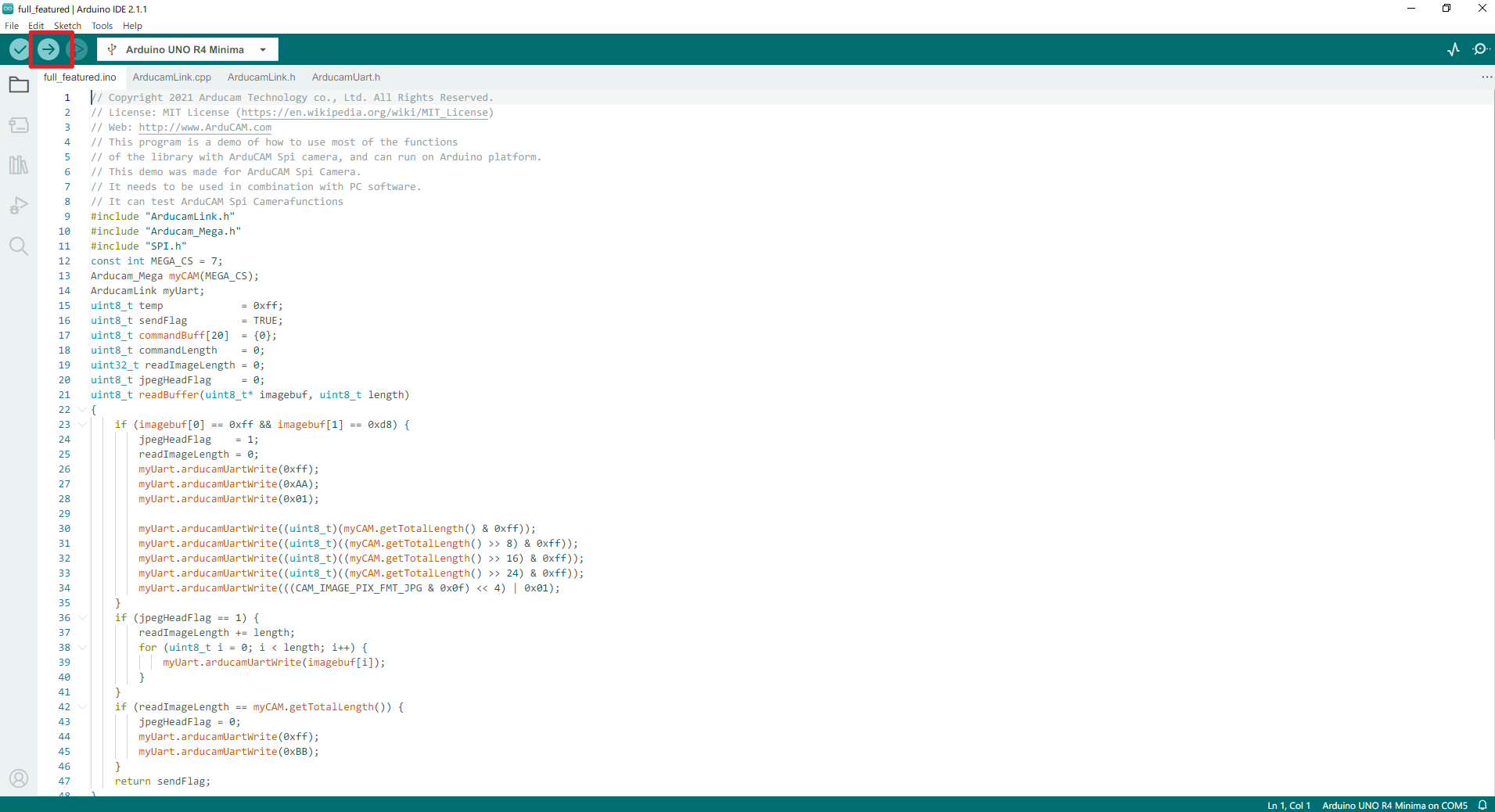Switch to the ArducamLink.h tab
This screenshot has height=812, width=1495.
click(x=261, y=77)
